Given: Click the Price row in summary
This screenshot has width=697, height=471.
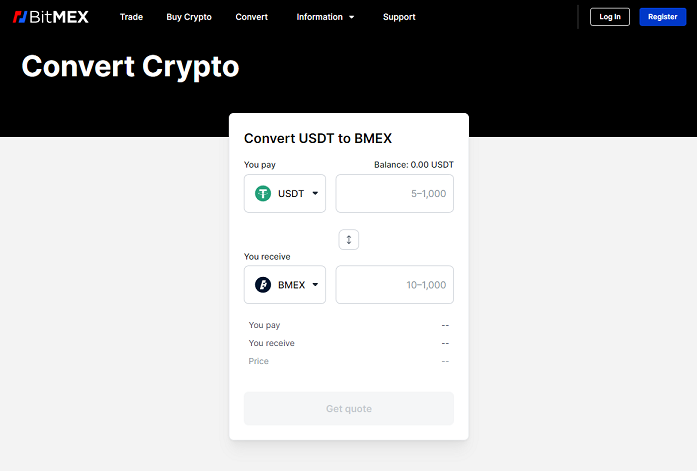Looking at the screenshot, I should pos(349,361).
